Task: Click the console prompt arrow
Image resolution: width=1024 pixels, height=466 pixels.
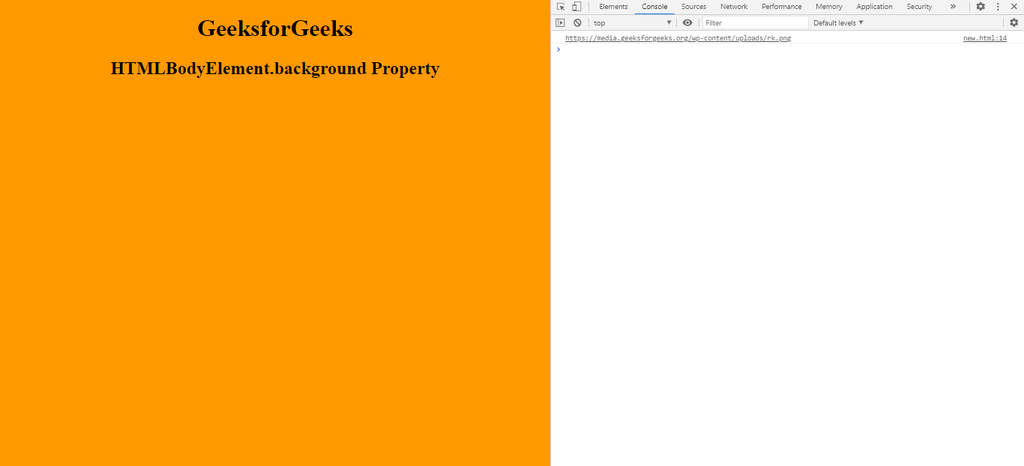Action: coord(558,49)
